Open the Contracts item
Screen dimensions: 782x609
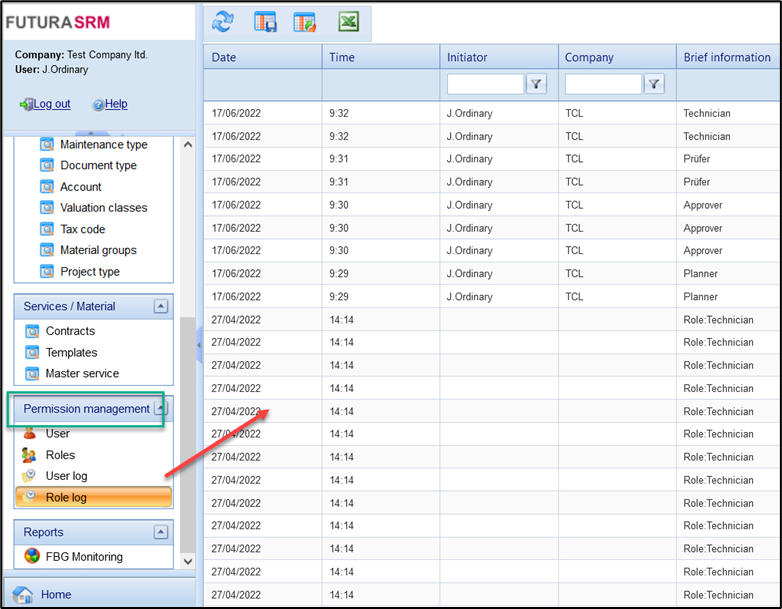(x=70, y=331)
